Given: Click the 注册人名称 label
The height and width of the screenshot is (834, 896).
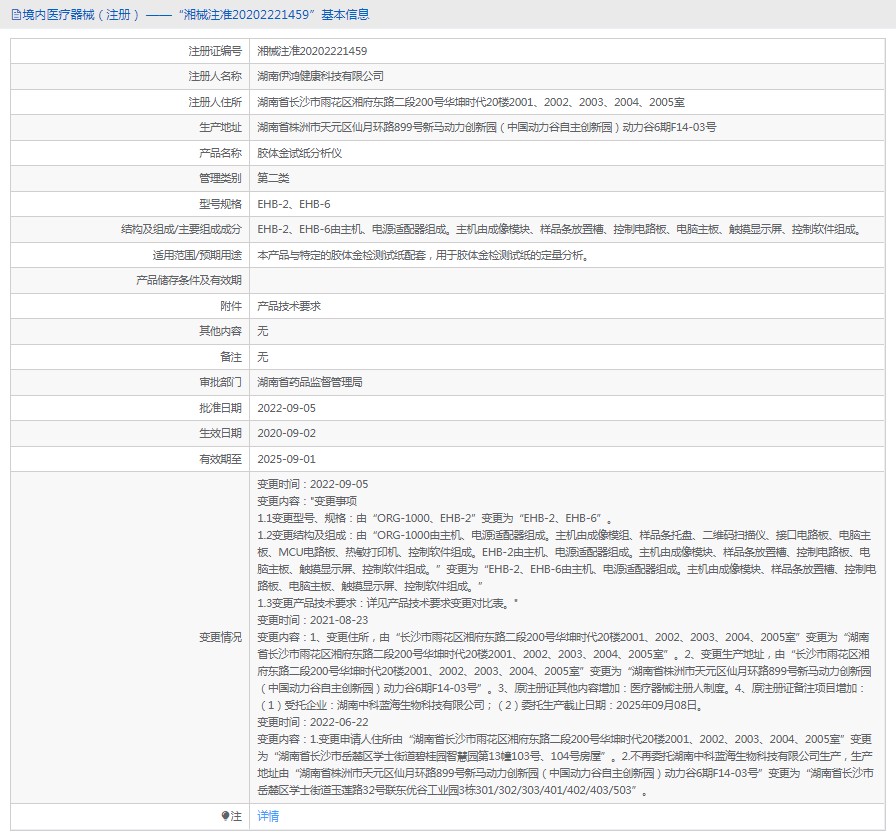Looking at the screenshot, I should [x=215, y=77].
